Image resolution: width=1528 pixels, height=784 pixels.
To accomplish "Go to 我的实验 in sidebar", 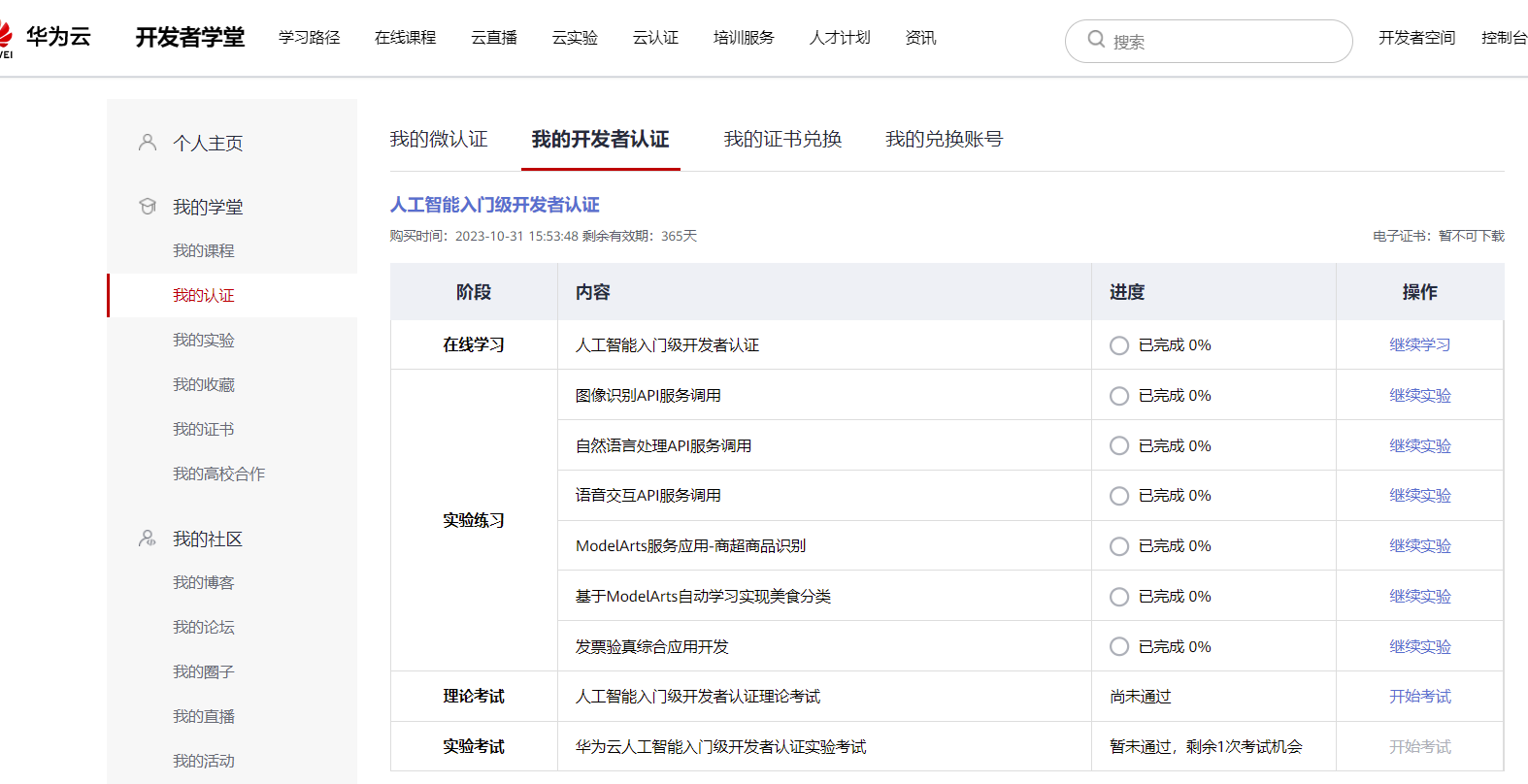I will (204, 341).
